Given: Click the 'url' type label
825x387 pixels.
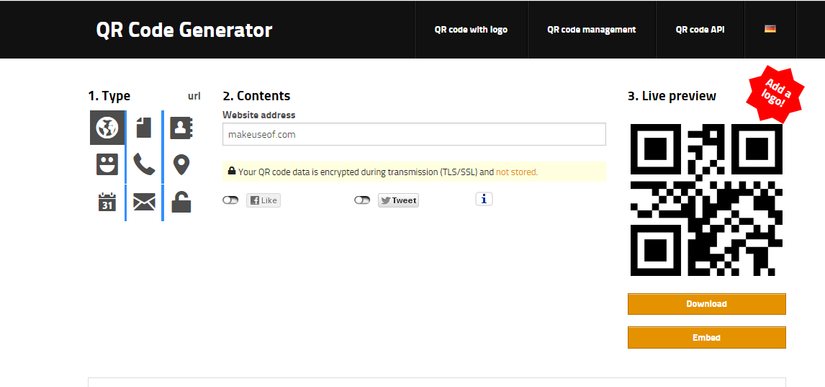Looking at the screenshot, I should (194, 96).
